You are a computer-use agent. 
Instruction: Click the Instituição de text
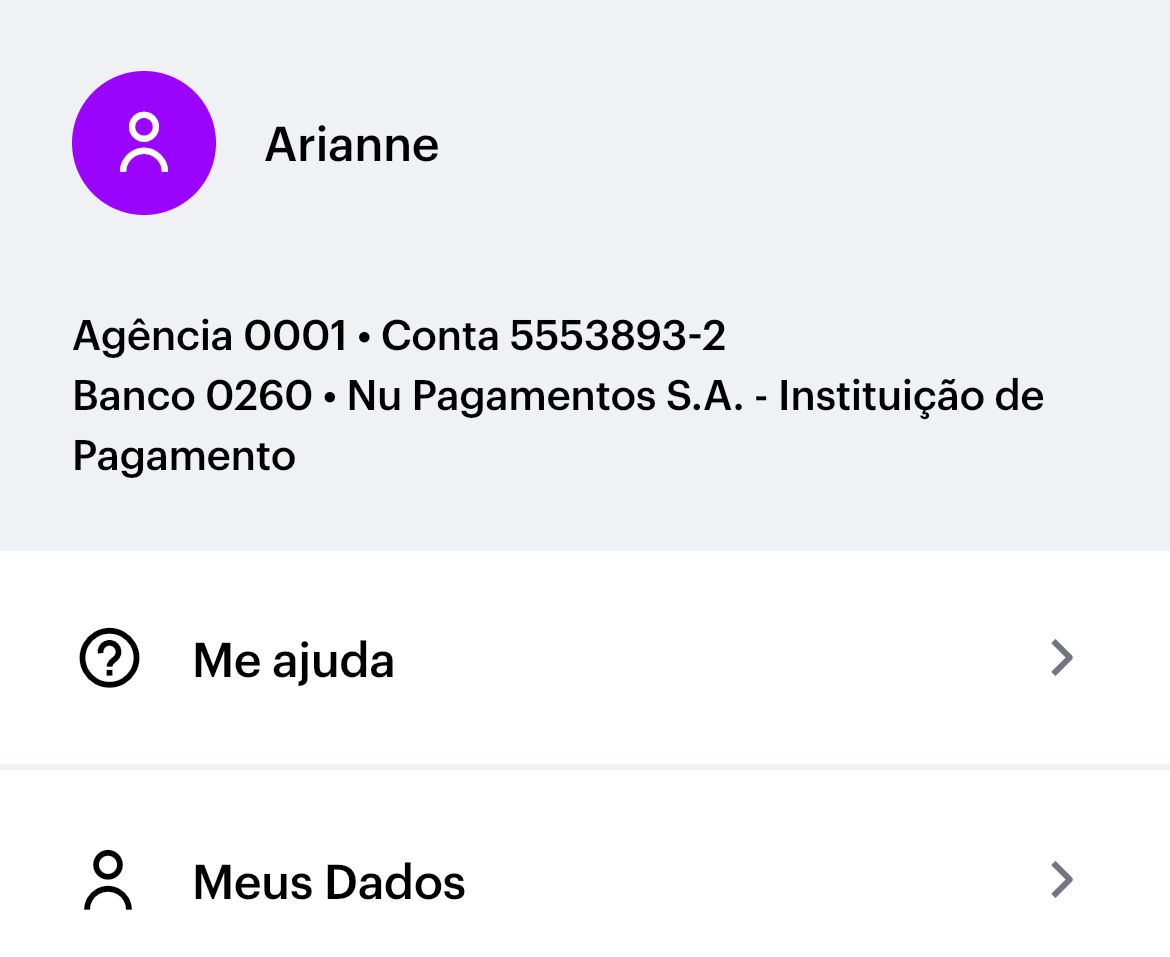coord(911,396)
